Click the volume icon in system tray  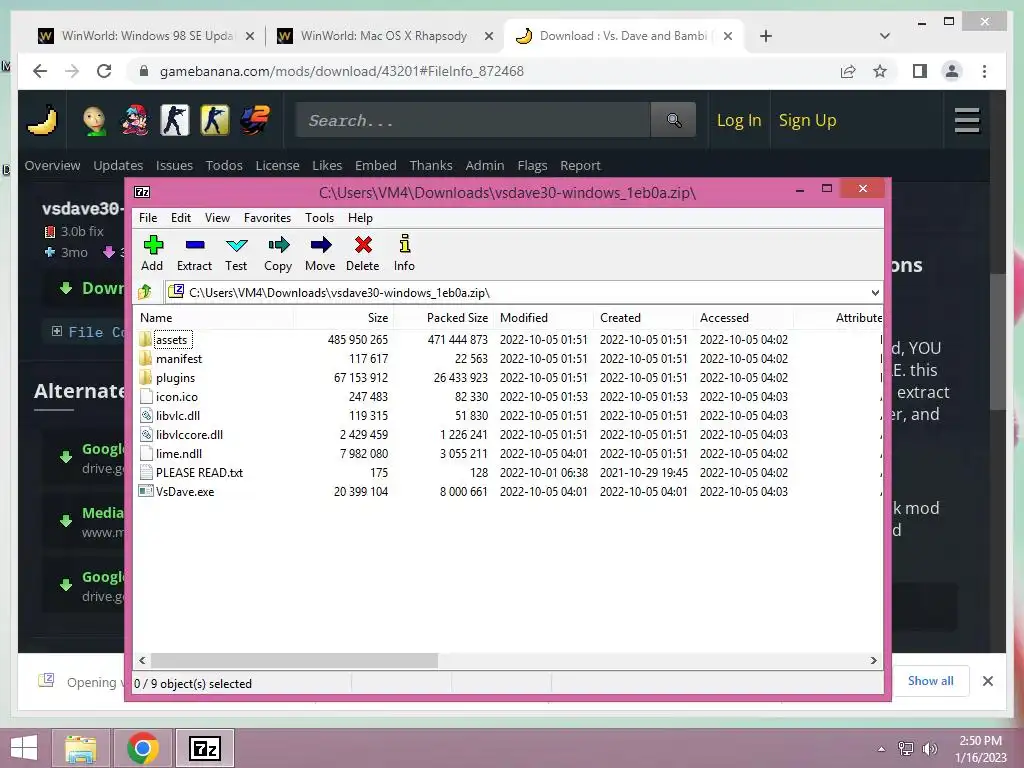coord(930,748)
